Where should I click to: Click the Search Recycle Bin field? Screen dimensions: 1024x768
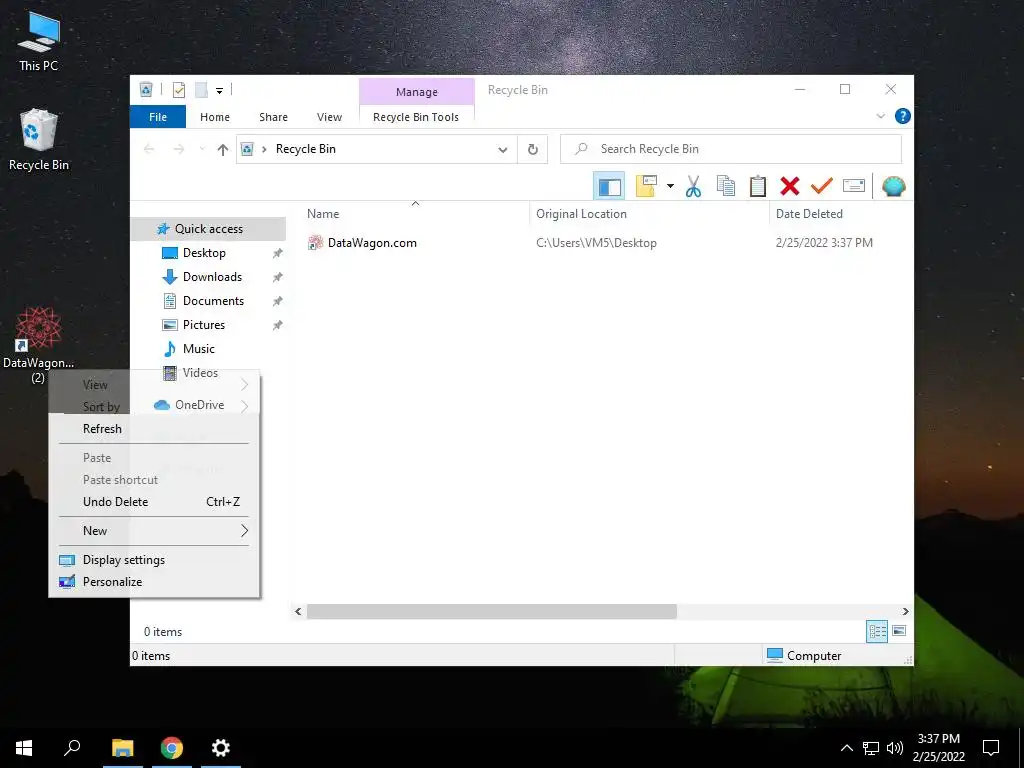(731, 149)
